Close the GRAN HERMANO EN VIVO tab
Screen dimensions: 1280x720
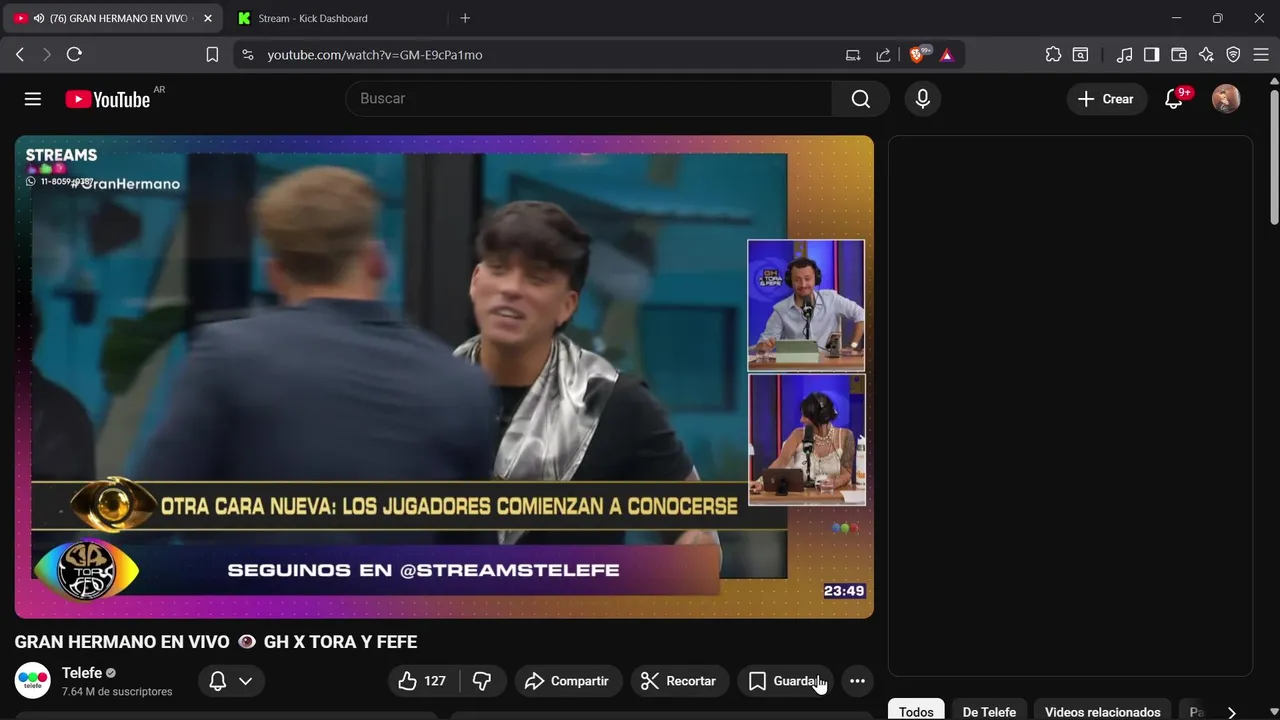(x=208, y=18)
